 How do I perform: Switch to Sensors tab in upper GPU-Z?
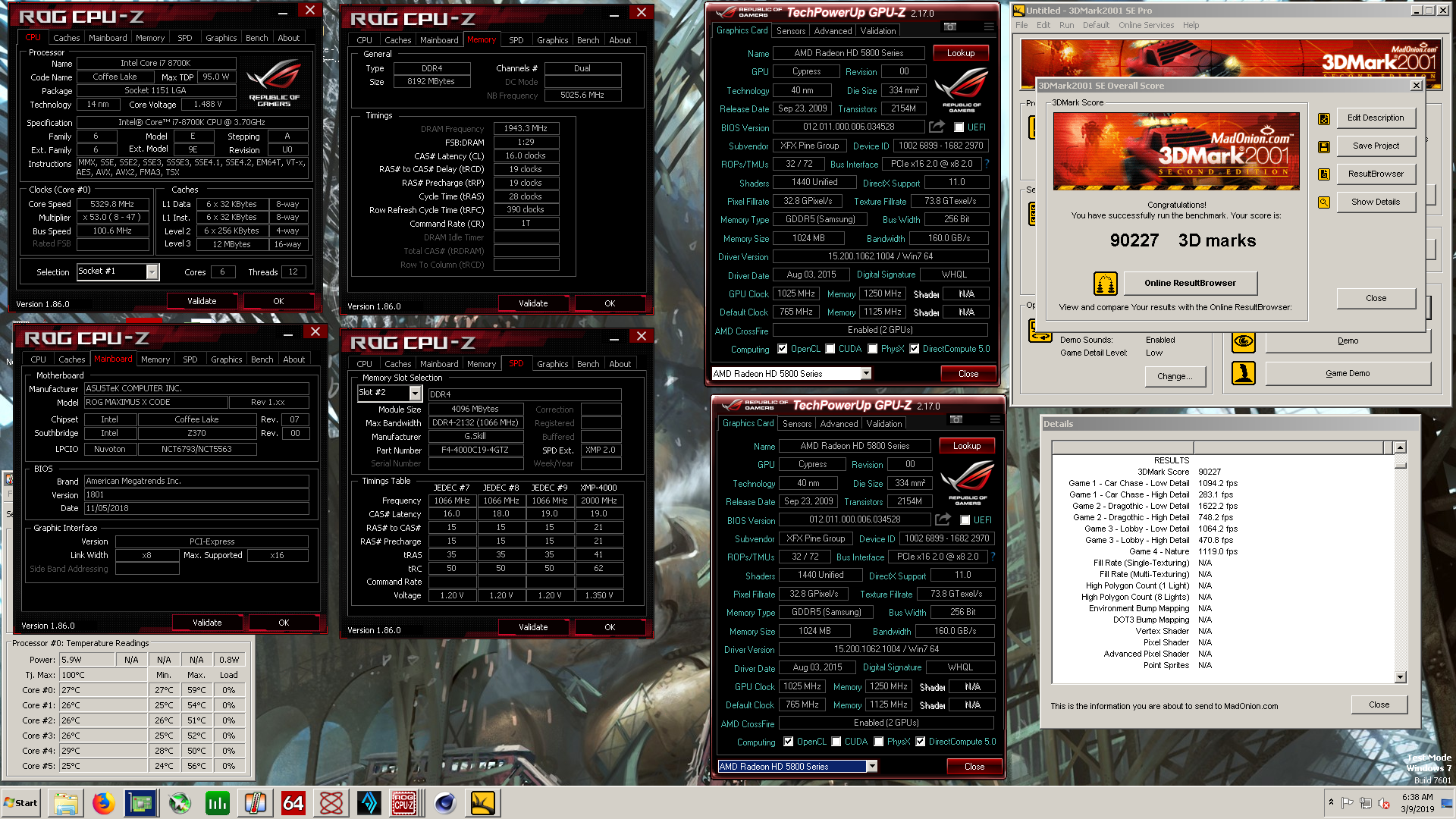point(791,31)
